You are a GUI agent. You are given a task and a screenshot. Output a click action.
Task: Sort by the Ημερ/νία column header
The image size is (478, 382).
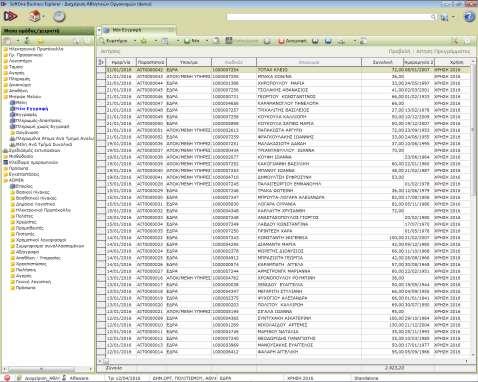121,62
